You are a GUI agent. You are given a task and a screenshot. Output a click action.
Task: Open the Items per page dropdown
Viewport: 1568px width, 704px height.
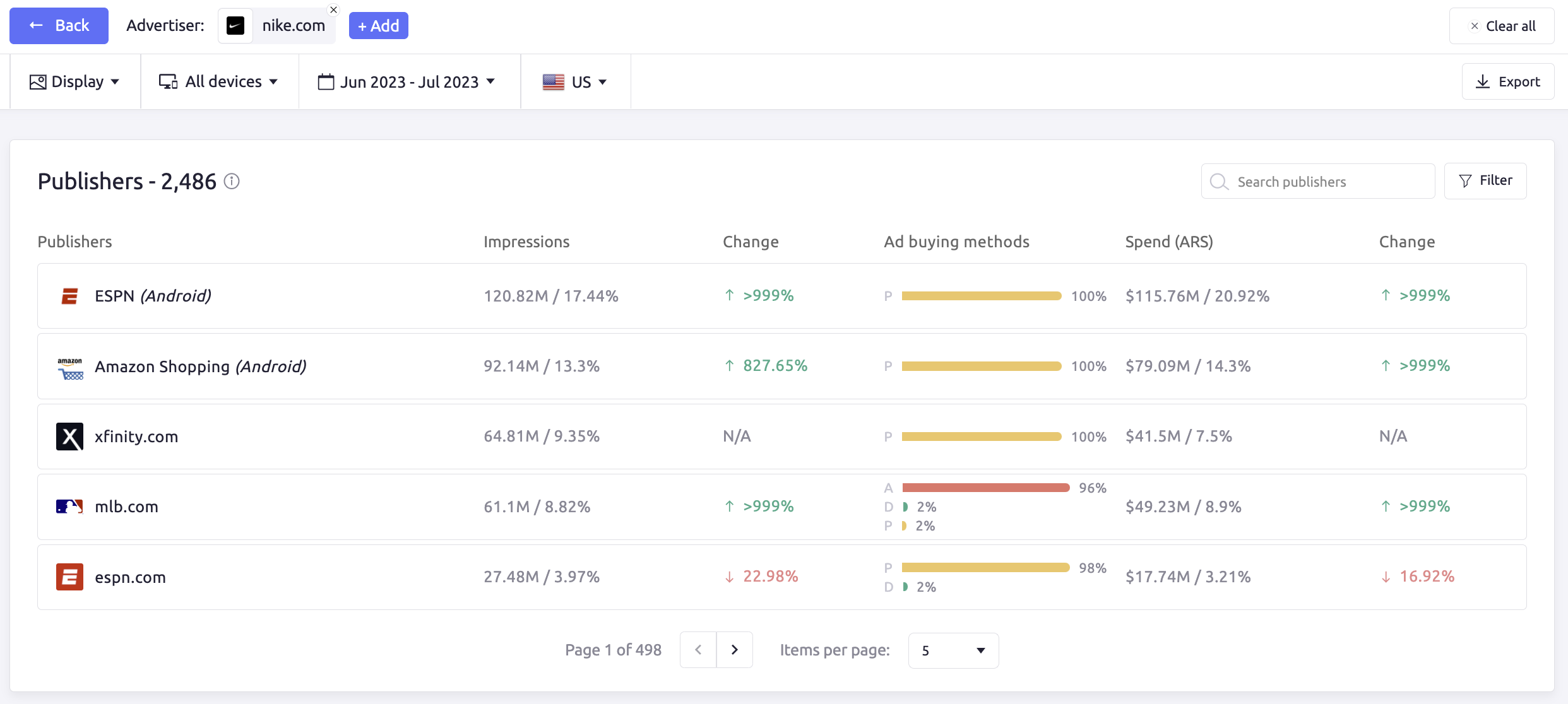pos(953,650)
